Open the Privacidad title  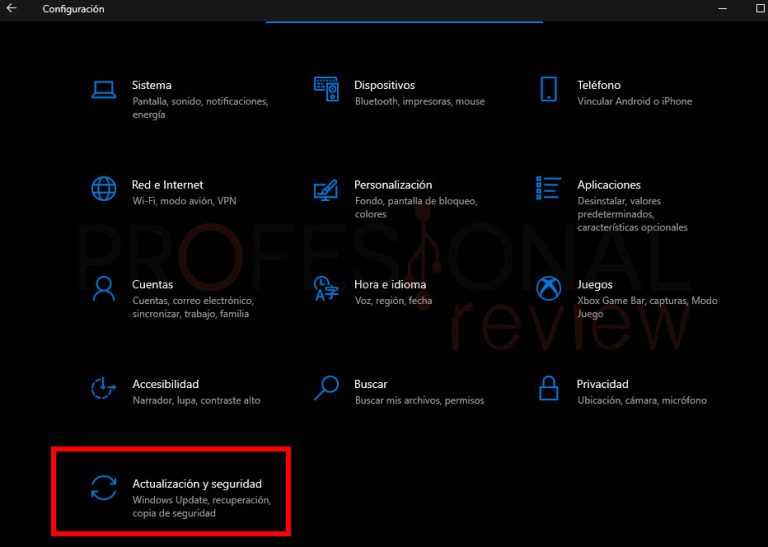(x=602, y=384)
